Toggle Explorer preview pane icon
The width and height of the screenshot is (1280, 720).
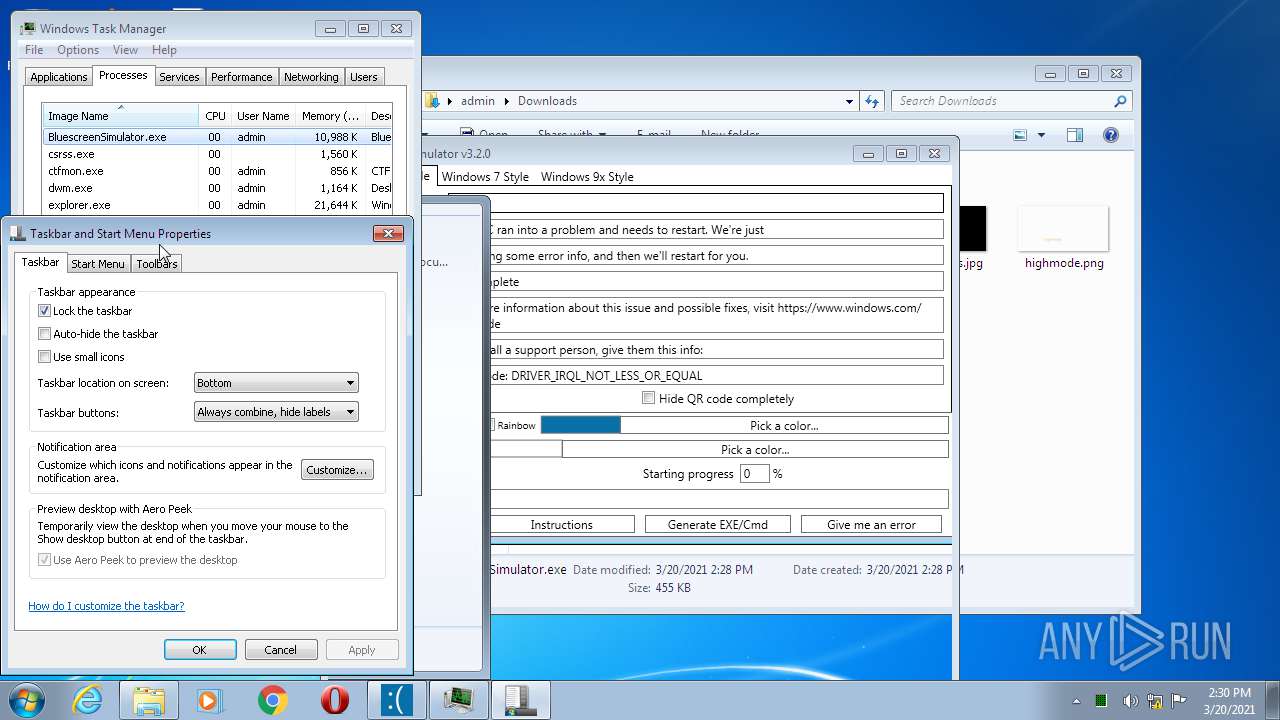[x=1074, y=135]
